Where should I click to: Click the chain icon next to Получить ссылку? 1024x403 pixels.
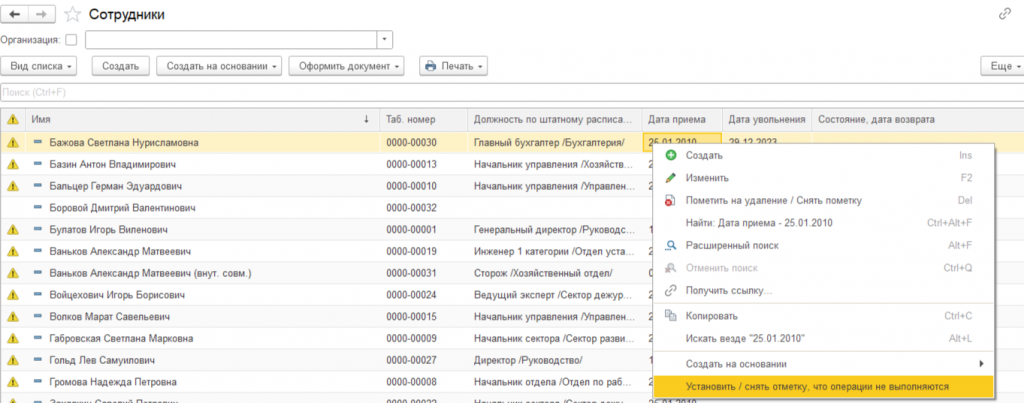[670, 291]
